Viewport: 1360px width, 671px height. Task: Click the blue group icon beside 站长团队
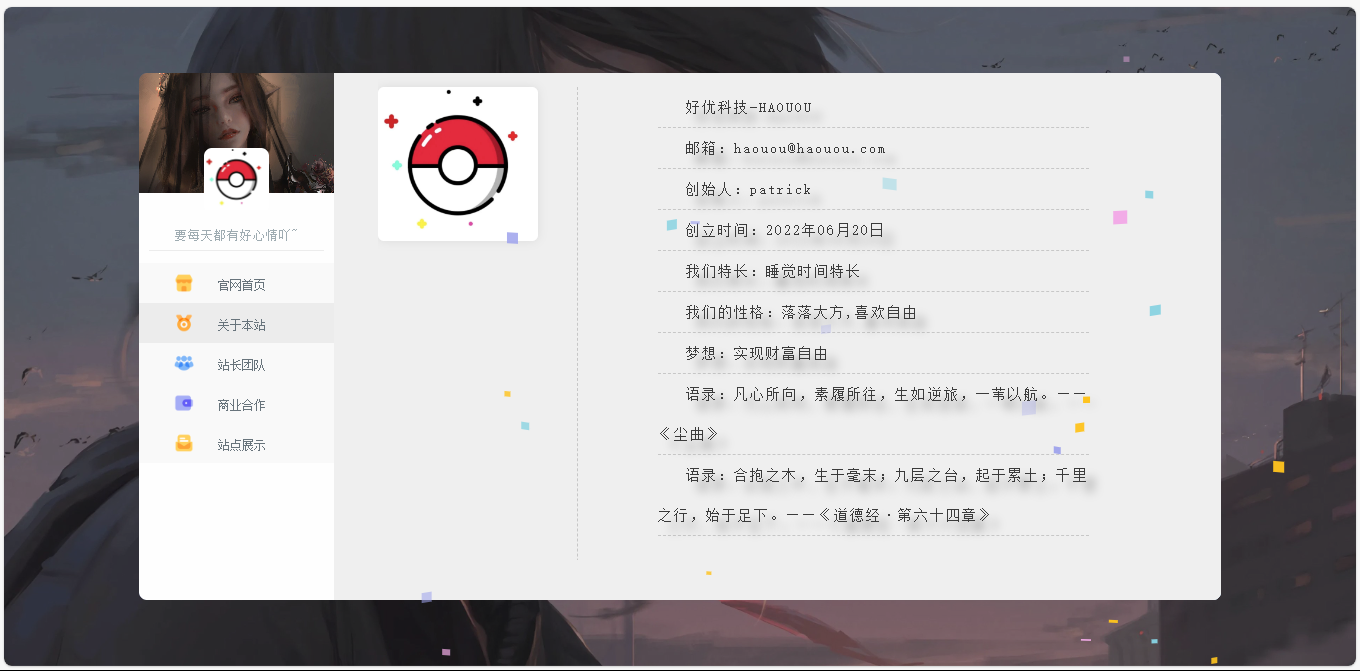[x=184, y=364]
